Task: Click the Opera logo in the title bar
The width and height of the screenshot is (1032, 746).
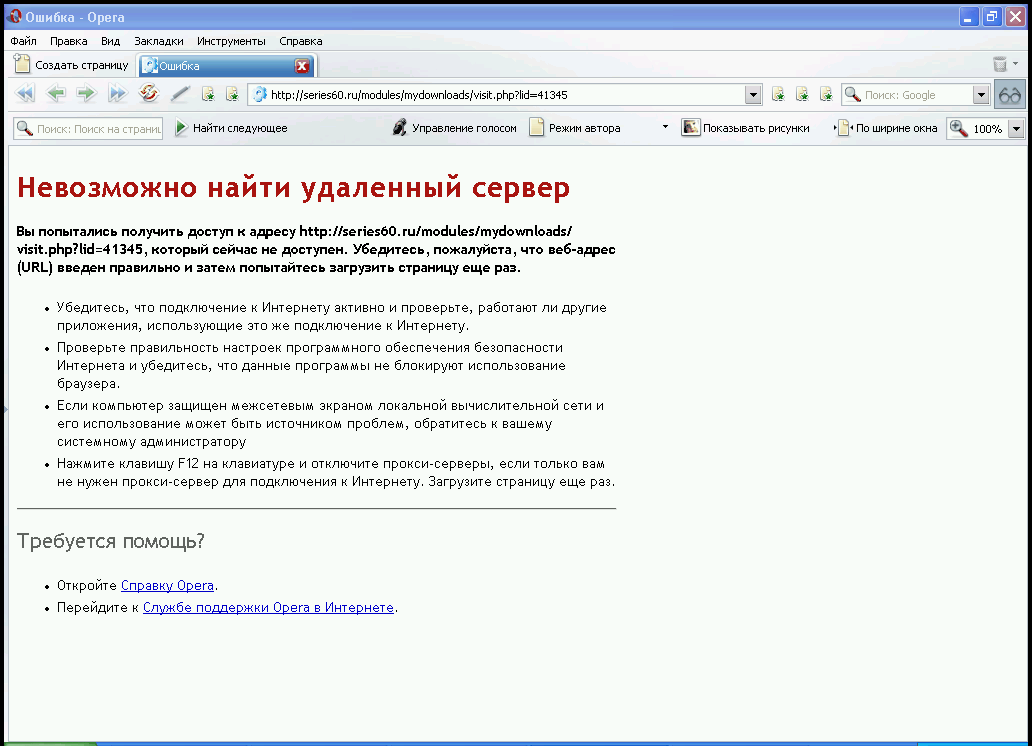Action: 14,16
